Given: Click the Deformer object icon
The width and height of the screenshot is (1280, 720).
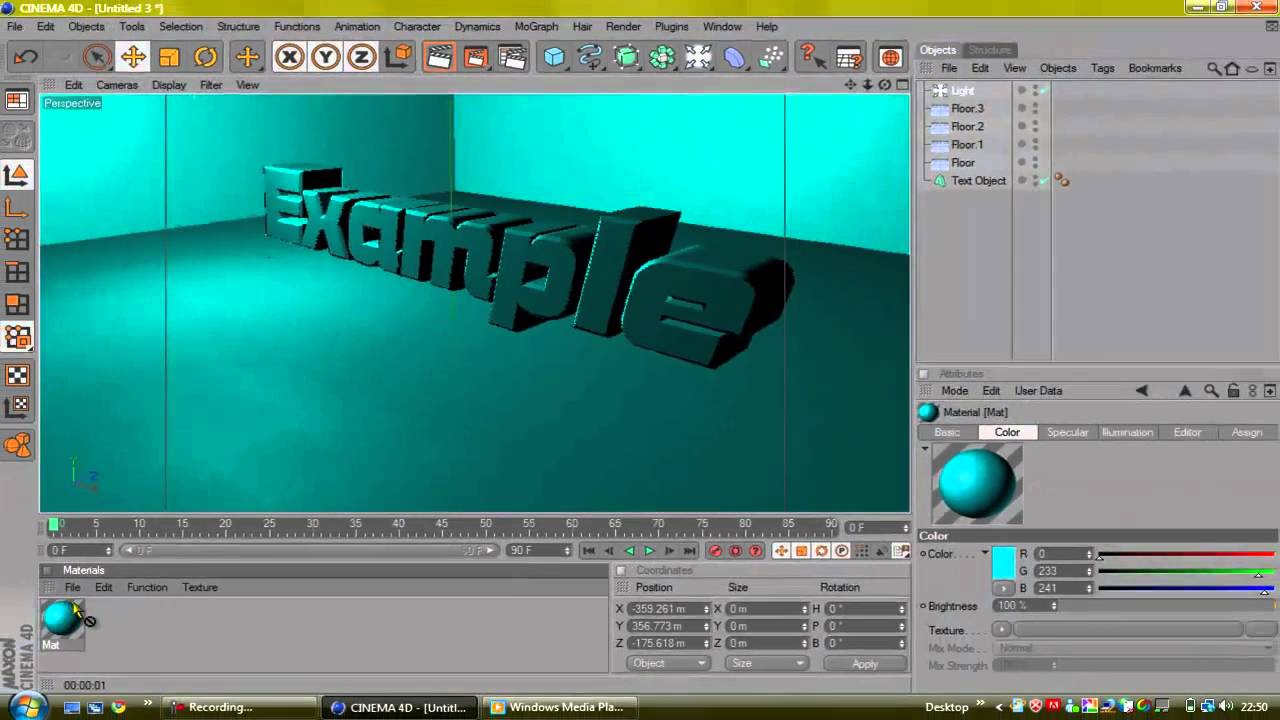Looking at the screenshot, I should (734, 57).
